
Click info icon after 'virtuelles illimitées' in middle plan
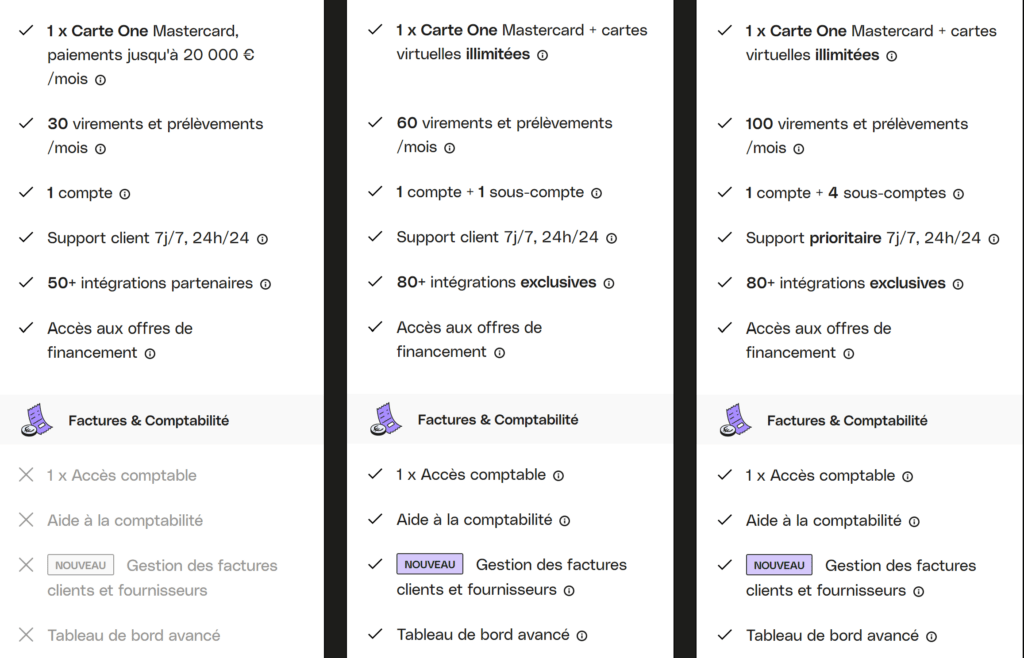[x=542, y=55]
